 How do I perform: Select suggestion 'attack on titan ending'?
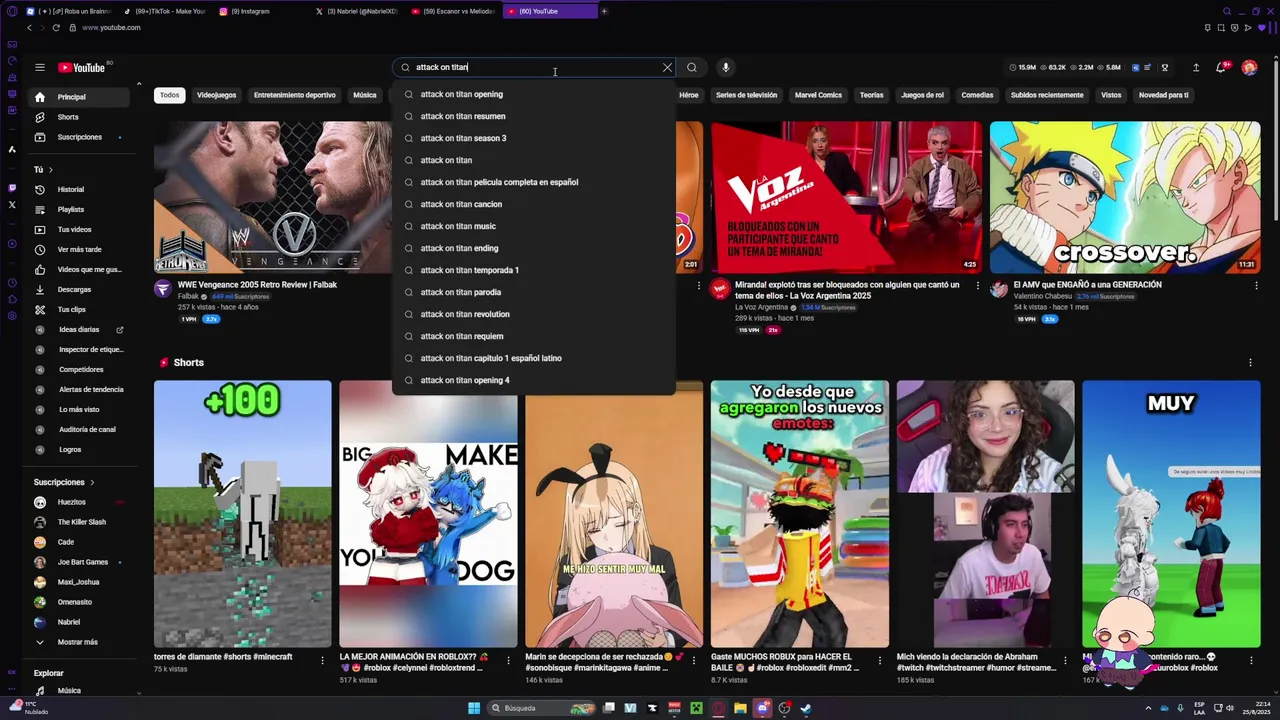pyautogui.click(x=534, y=248)
